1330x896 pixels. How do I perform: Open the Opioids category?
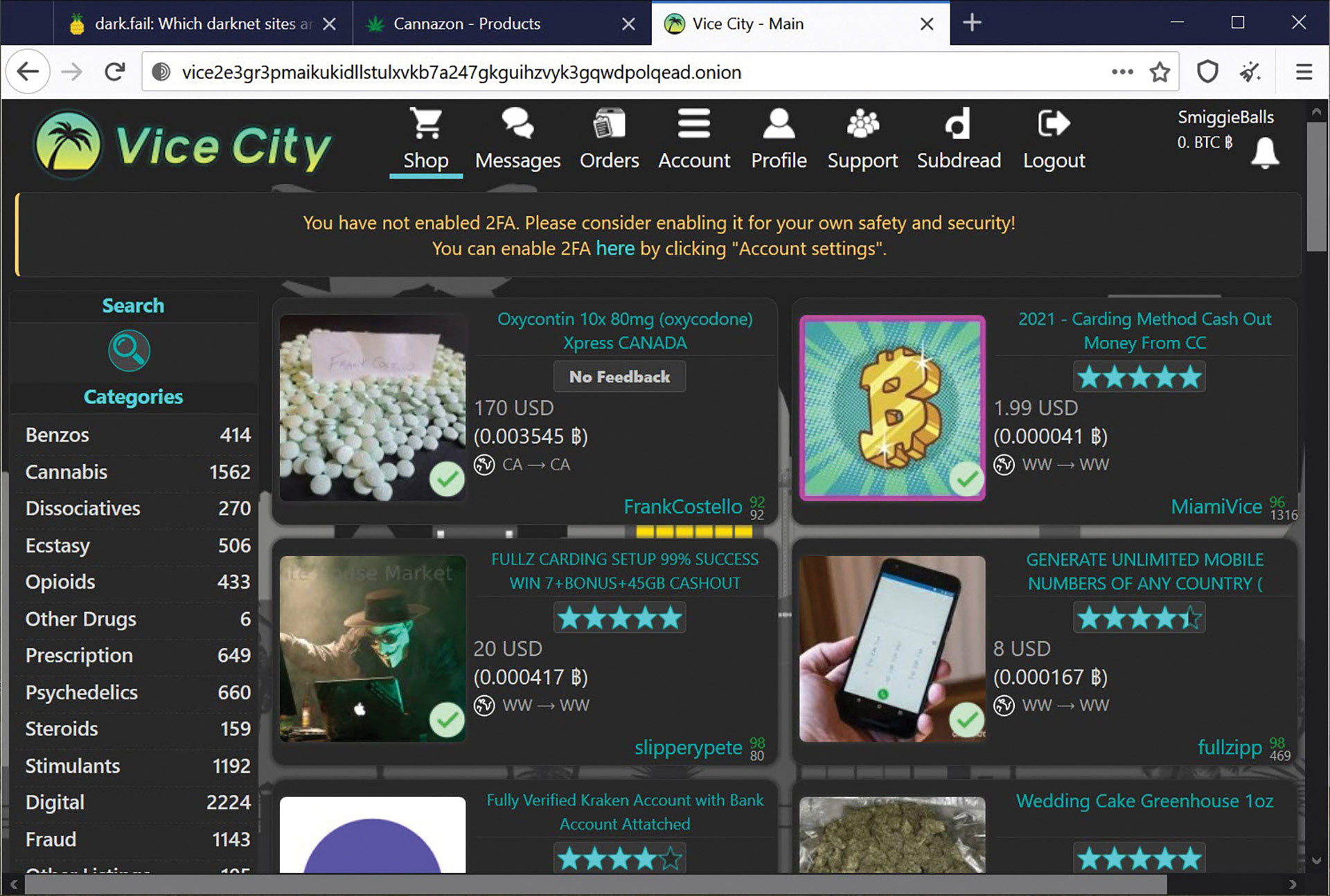(137, 582)
